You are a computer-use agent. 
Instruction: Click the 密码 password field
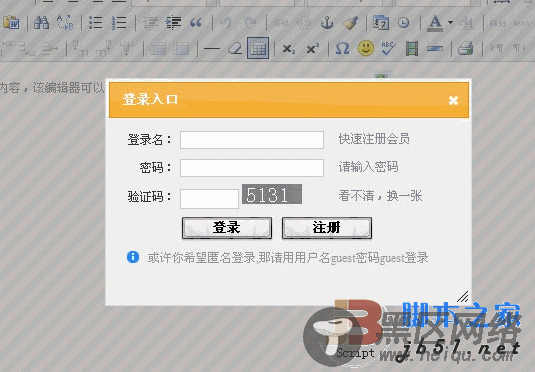tap(252, 168)
